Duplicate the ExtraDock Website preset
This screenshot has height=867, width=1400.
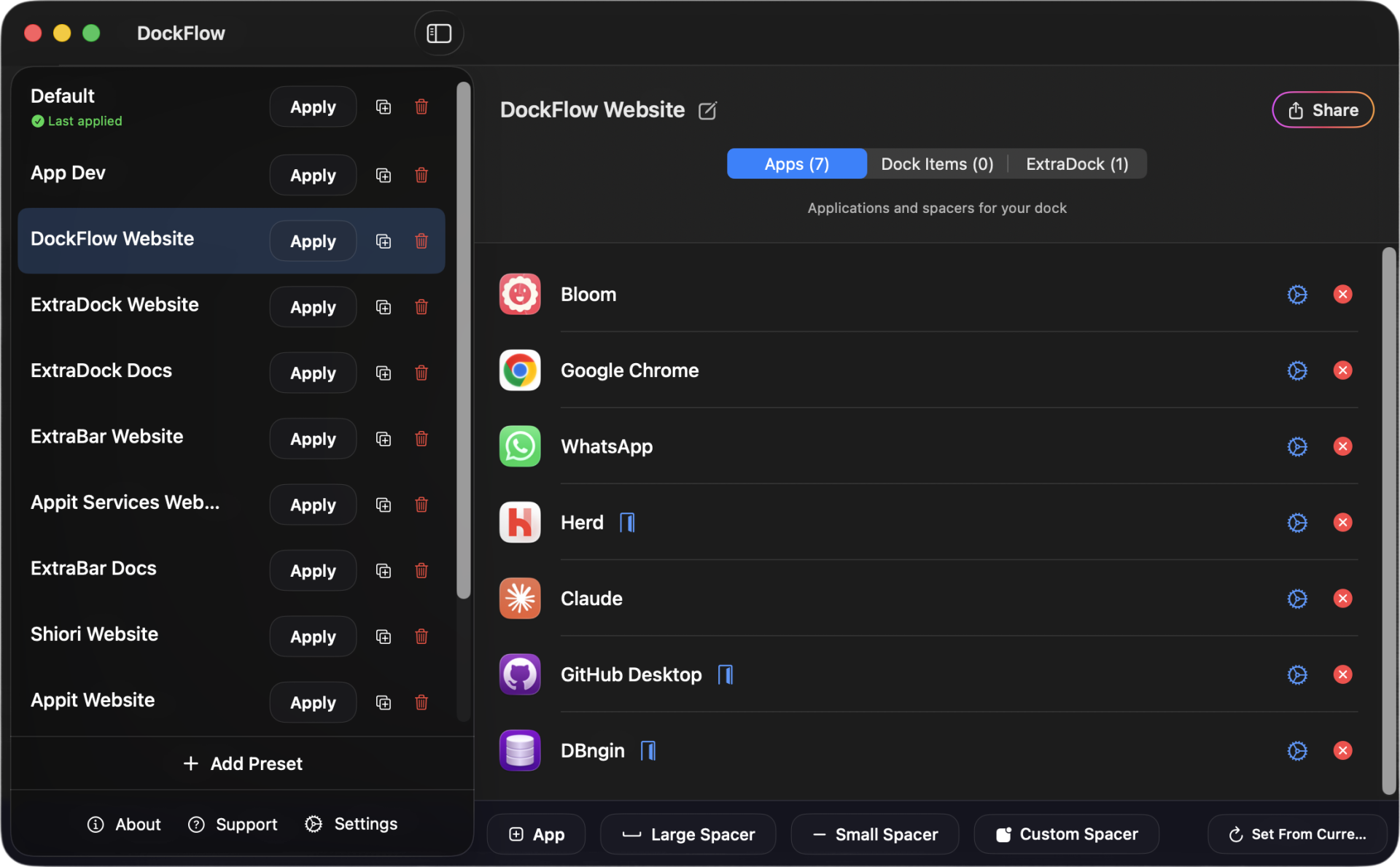384,307
